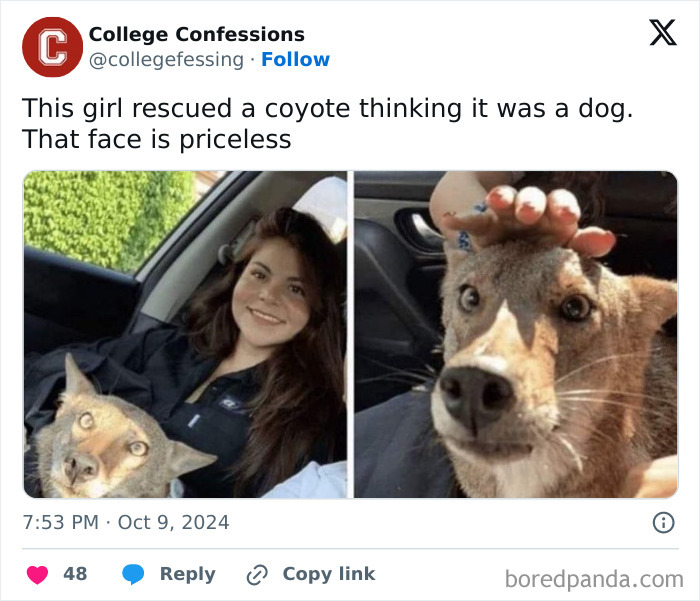Click the boredpanda.com watermark

(594, 580)
